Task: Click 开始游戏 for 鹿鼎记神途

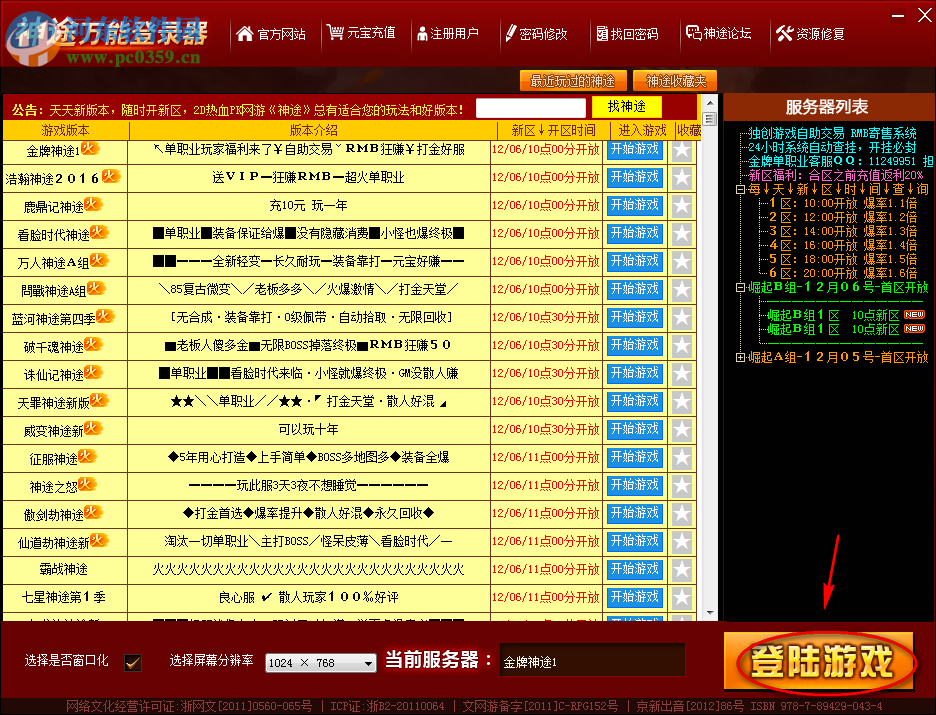Action: click(635, 205)
